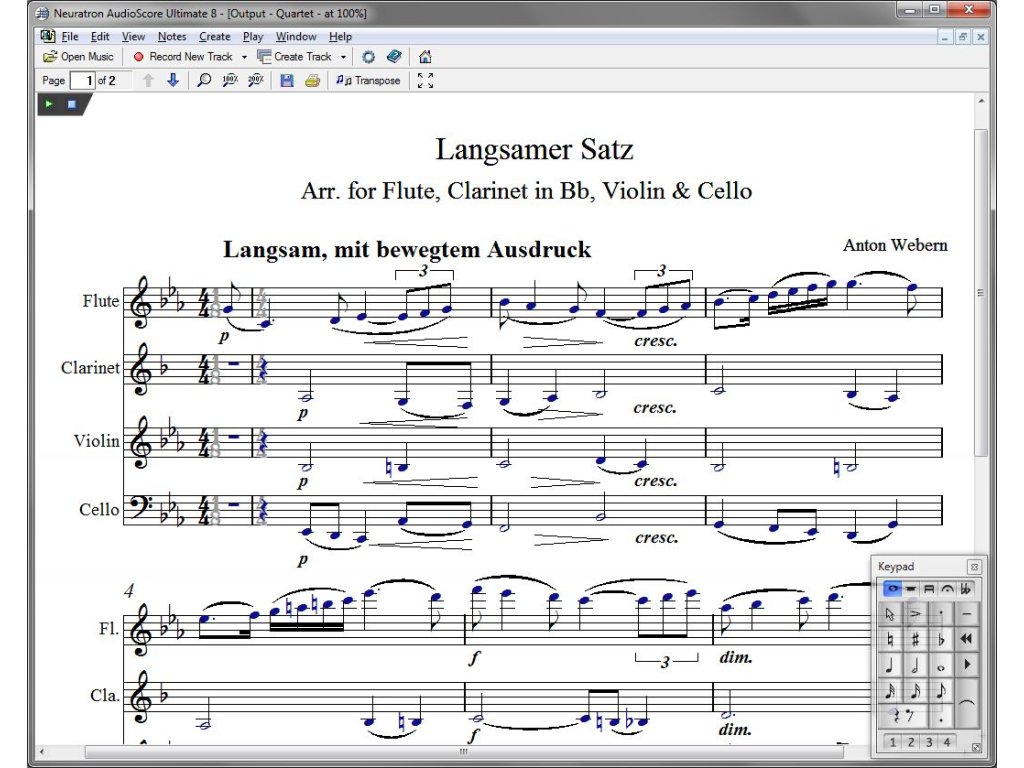Click the home icon in toolbar

(x=425, y=57)
